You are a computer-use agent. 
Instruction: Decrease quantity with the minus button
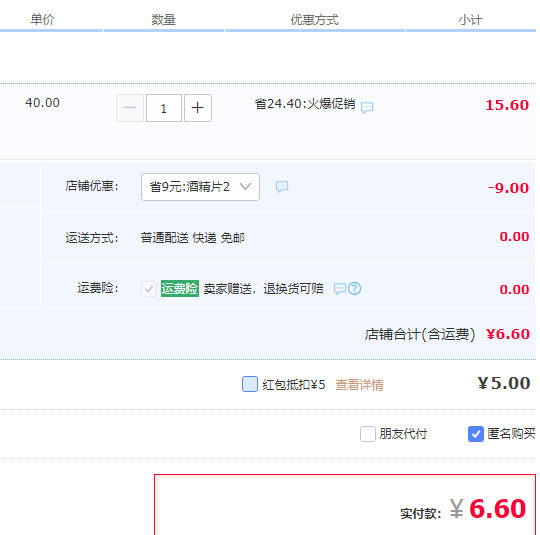[x=130, y=108]
